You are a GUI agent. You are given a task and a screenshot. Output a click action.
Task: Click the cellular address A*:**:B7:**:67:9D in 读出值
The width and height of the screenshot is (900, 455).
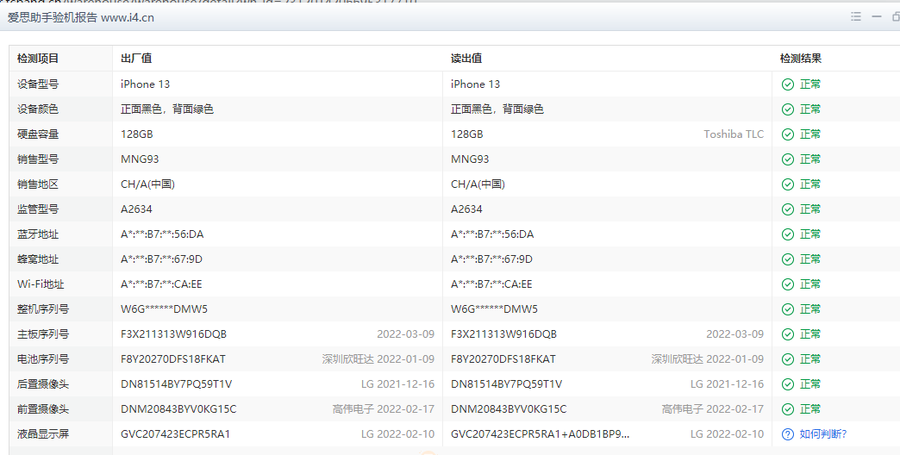pyautogui.click(x=491, y=259)
